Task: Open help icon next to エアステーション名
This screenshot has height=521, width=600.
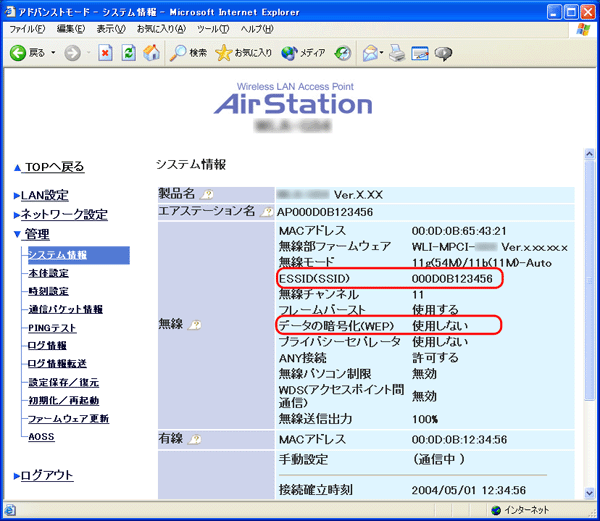Action: (266, 212)
